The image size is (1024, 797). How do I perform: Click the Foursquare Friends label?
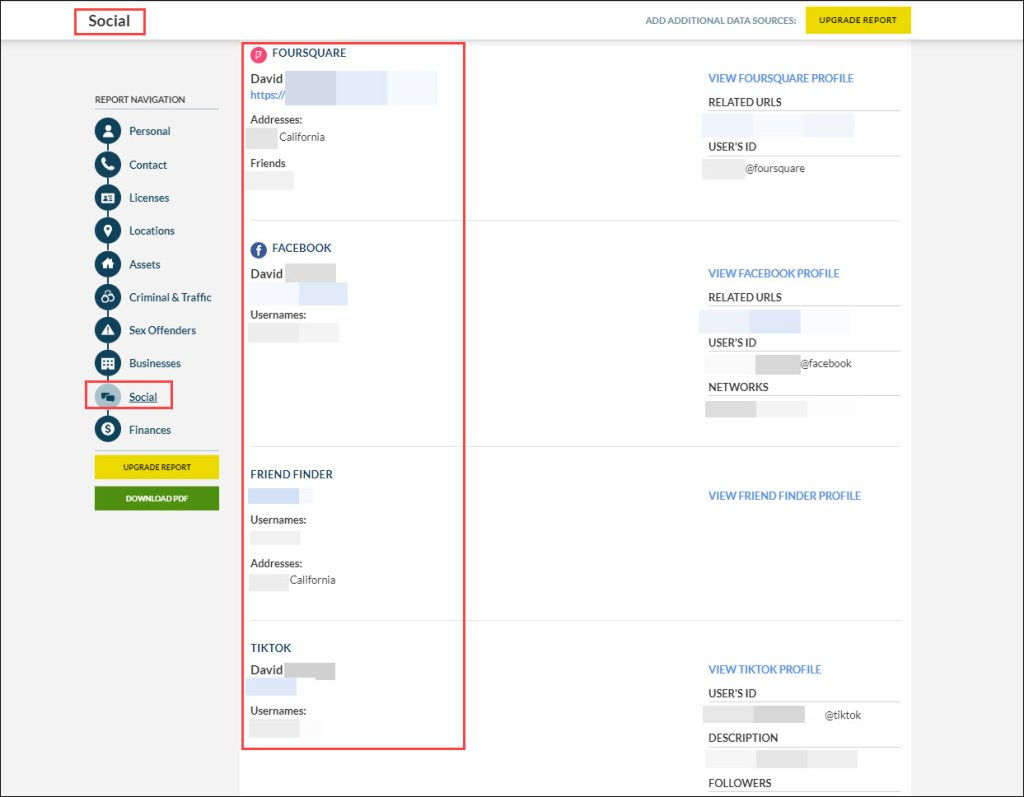(268, 163)
